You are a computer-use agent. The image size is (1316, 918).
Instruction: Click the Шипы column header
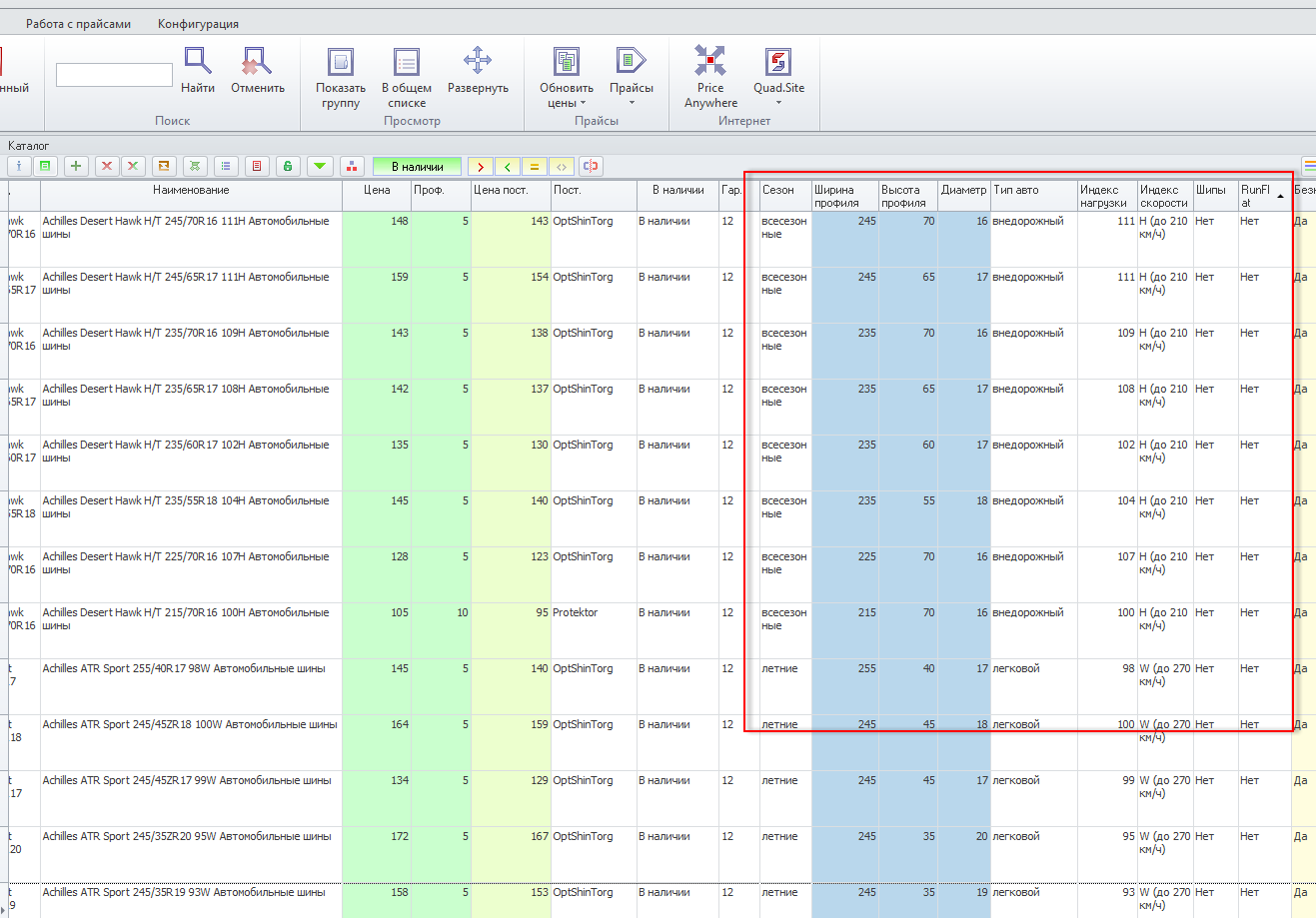[x=1215, y=196]
